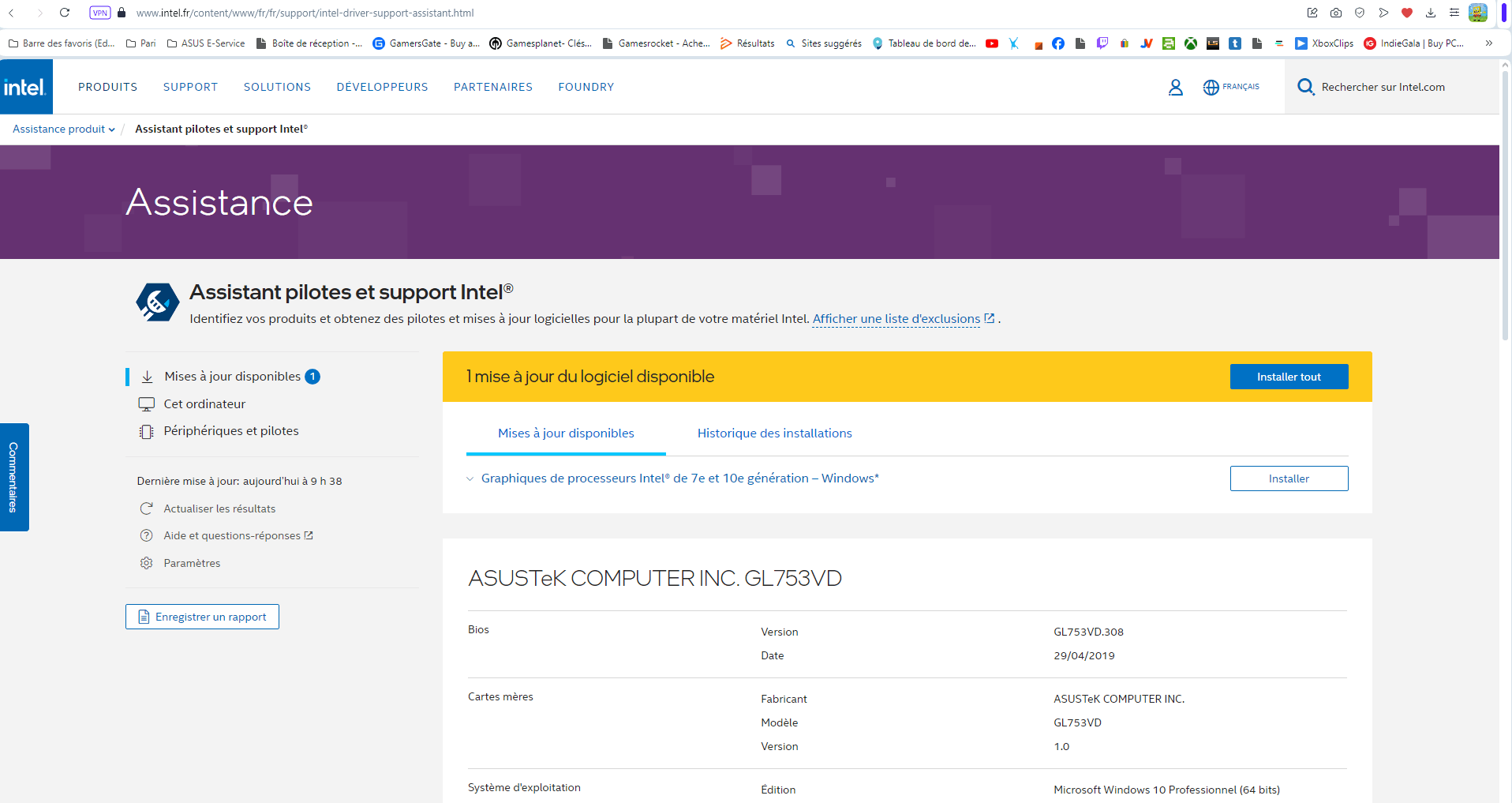Click the browser back arrow
This screenshot has width=1512, height=803.
(12, 13)
